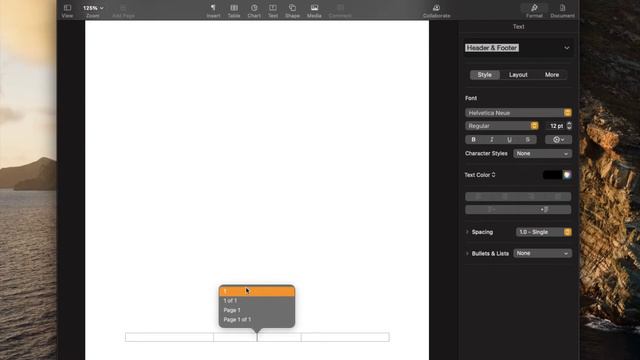Click the Text panel heading
The height and width of the screenshot is (360, 640).
(518, 27)
